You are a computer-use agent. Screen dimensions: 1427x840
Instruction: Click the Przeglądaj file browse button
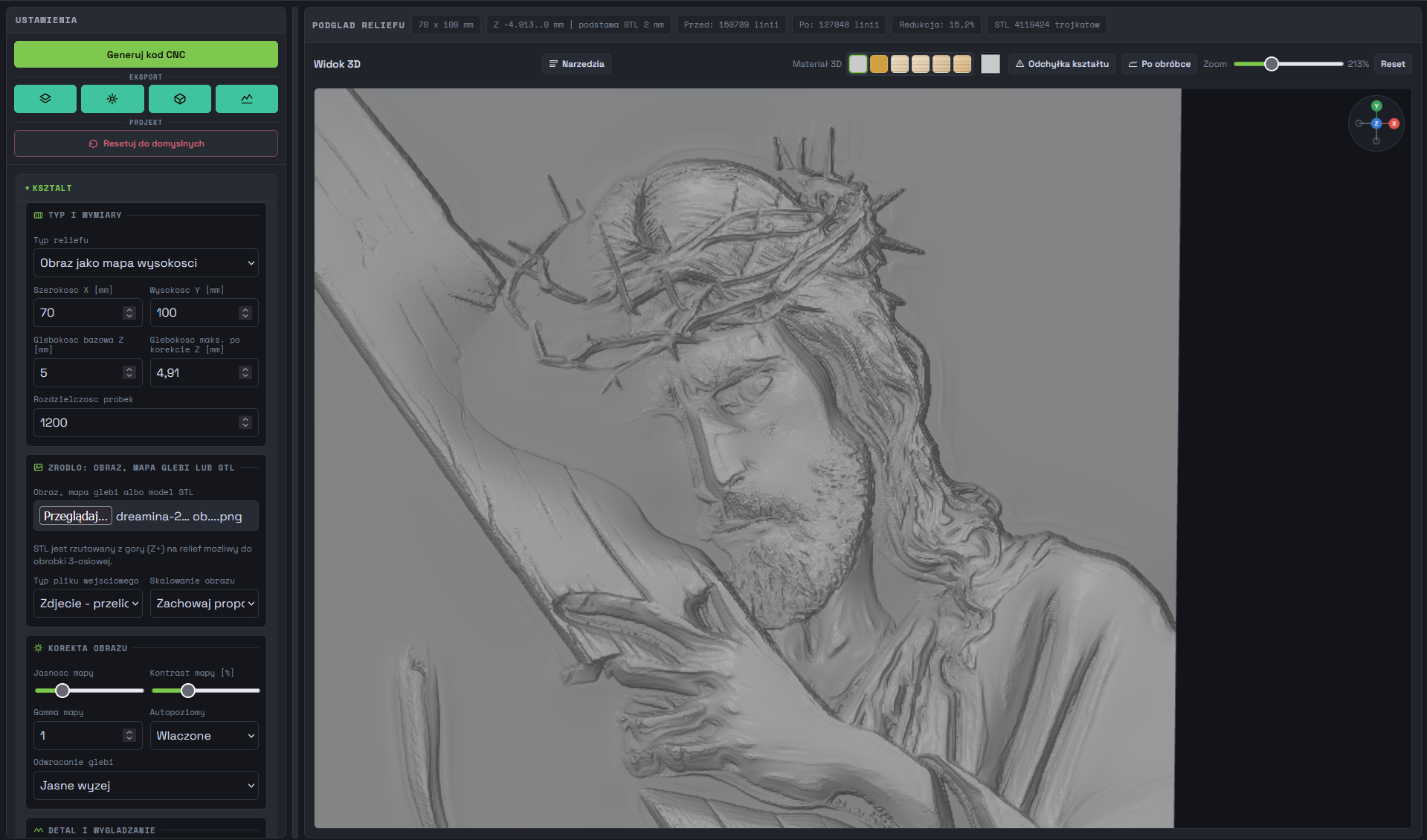[75, 516]
